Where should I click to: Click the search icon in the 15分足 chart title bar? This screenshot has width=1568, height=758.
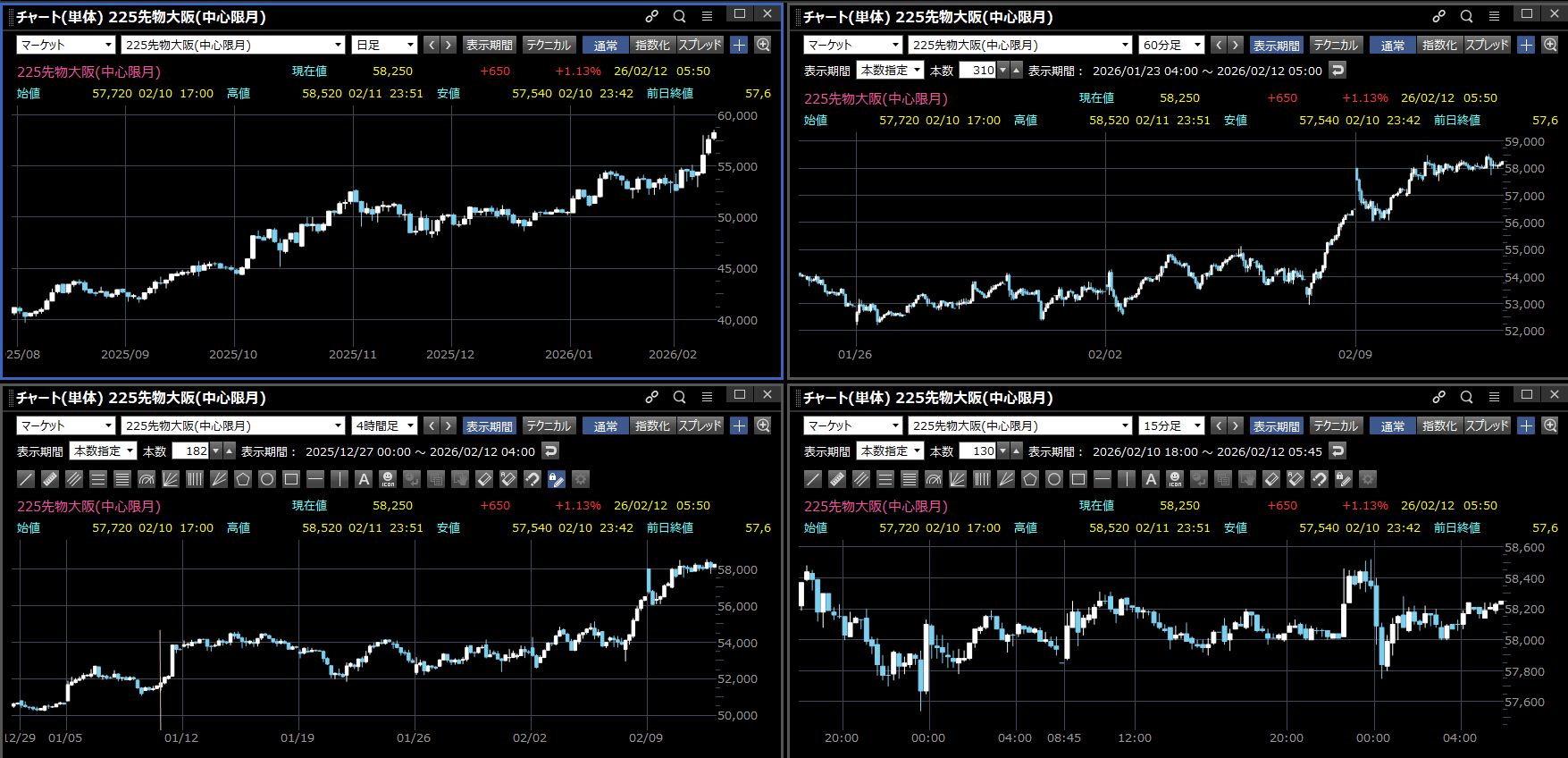[1466, 397]
